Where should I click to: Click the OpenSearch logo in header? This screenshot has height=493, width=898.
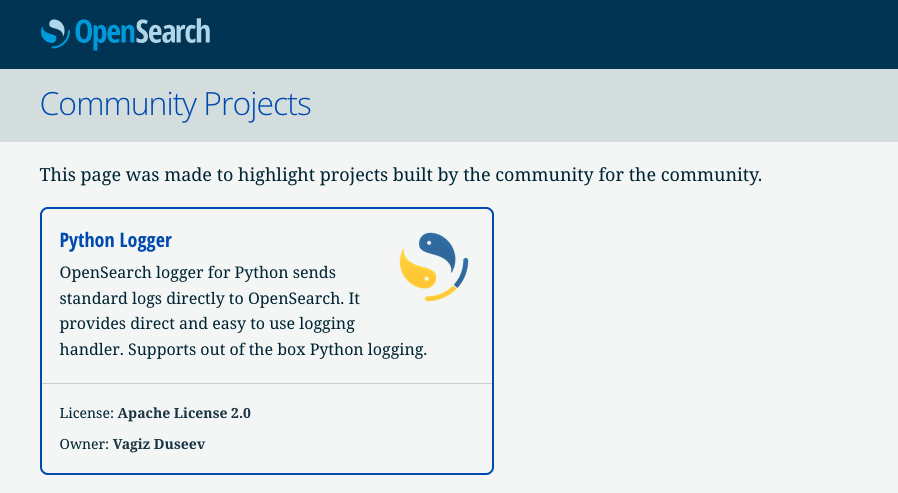pos(125,33)
